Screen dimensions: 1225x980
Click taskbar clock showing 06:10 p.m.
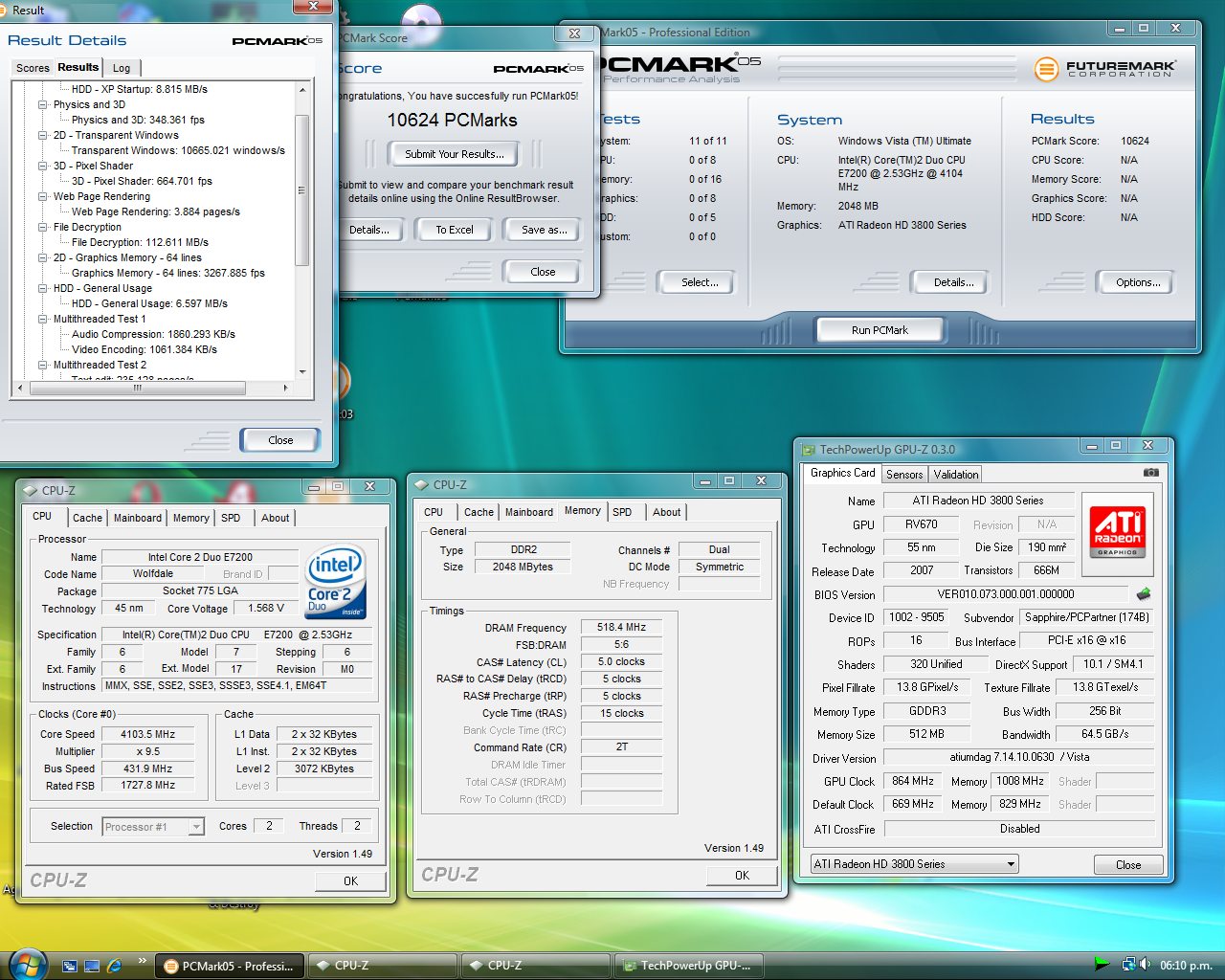click(1186, 966)
